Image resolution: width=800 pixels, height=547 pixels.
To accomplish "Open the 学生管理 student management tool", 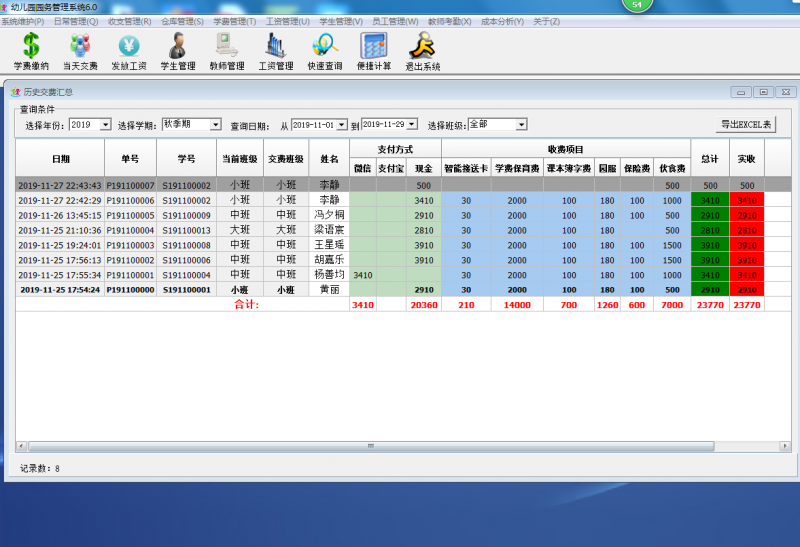I will tap(178, 51).
